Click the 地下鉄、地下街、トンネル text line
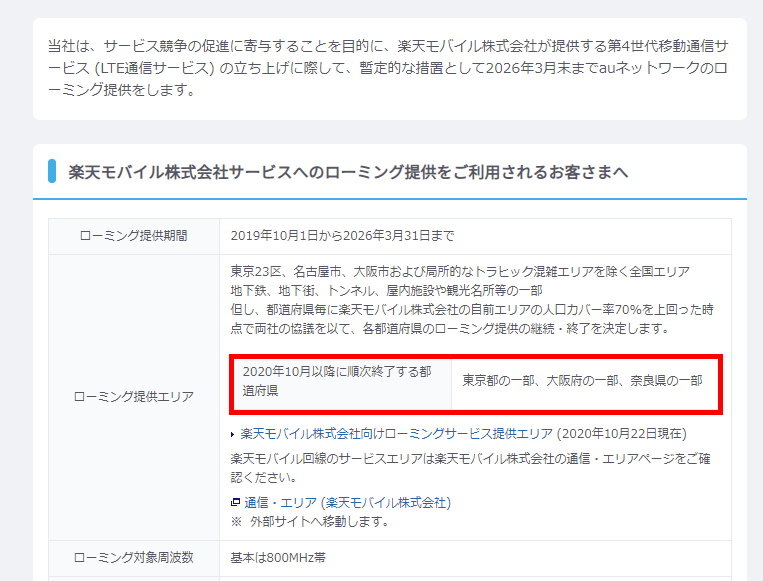This screenshot has height=581, width=763. coord(386,291)
